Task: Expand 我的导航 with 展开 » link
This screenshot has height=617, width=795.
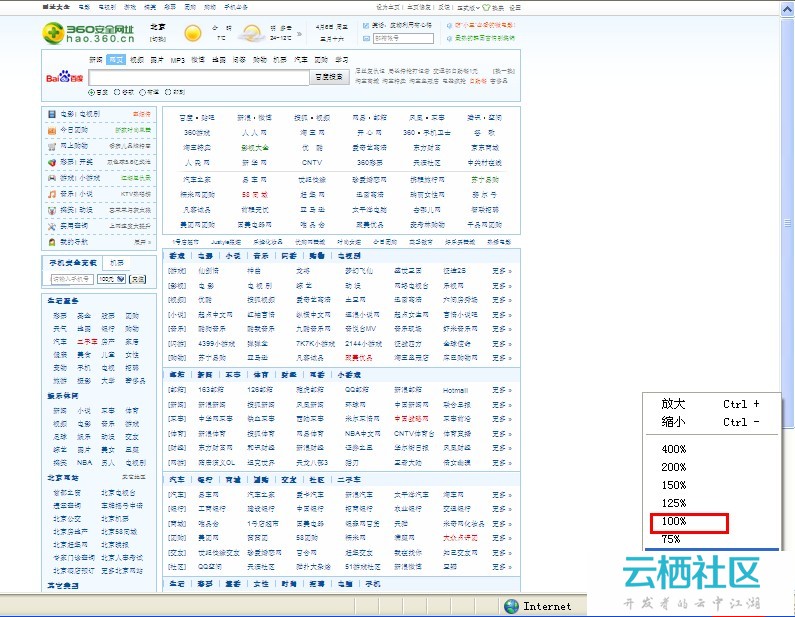Action: point(142,242)
